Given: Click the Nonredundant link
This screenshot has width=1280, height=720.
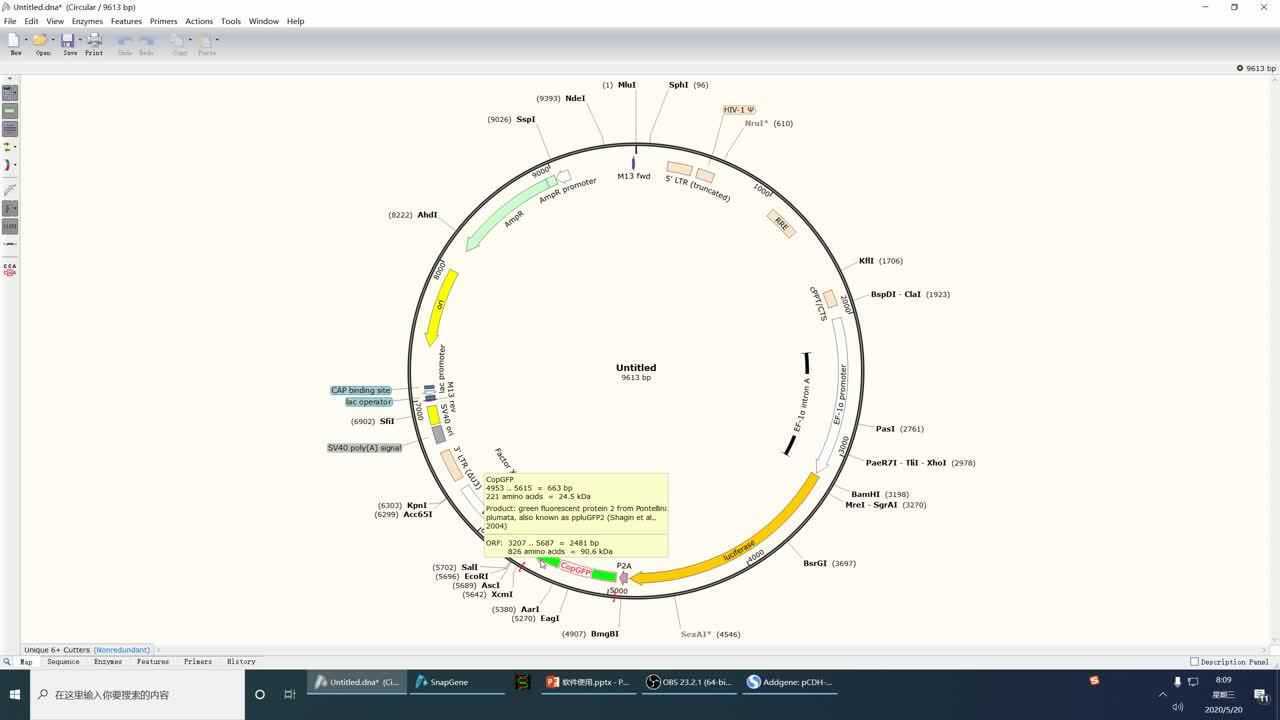Looking at the screenshot, I should (x=122, y=650).
